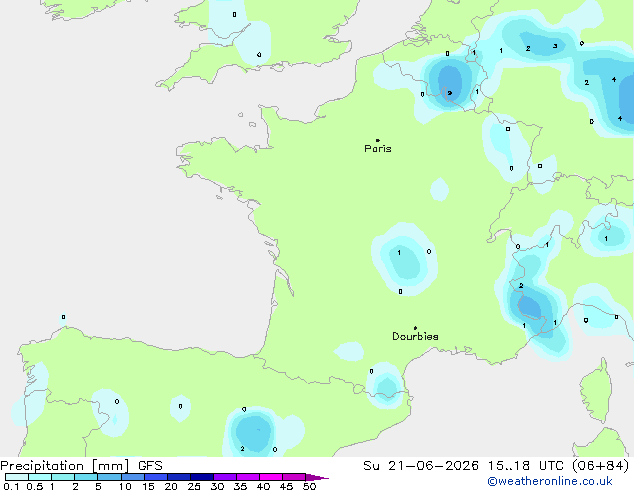Screen dimensions: 634x490
Task: Click the legend value 30
Action: point(217,486)
